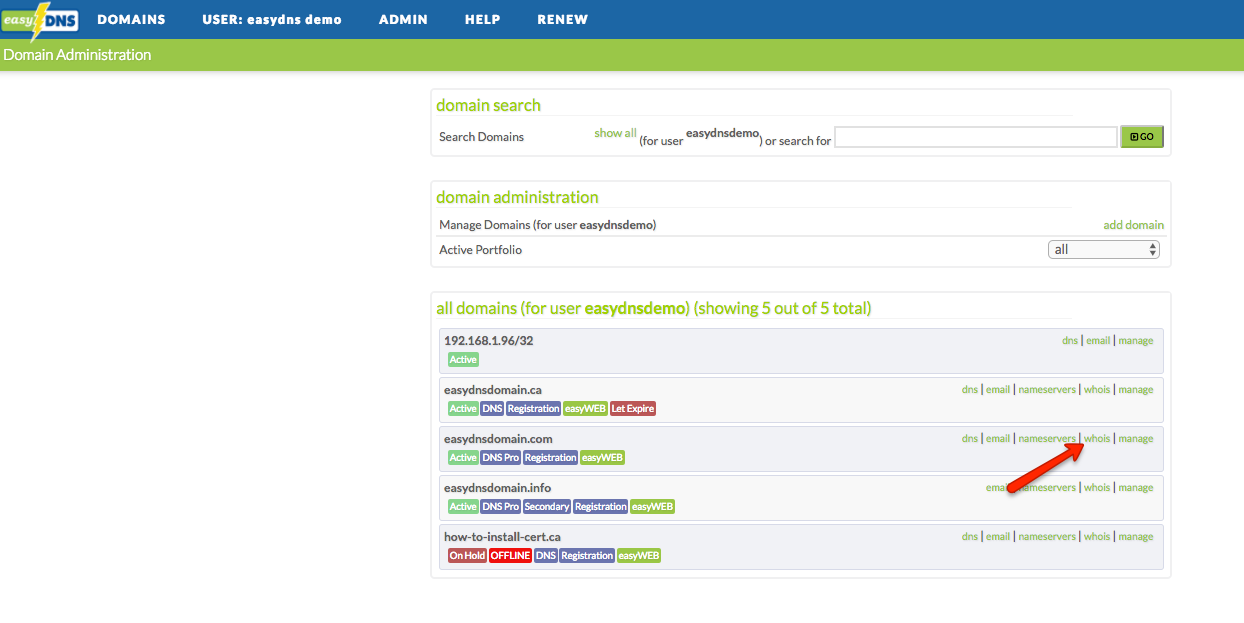The height and width of the screenshot is (623, 1244).
Task: Open manage for how-to-install-cert.ca
Action: [x=1136, y=537]
